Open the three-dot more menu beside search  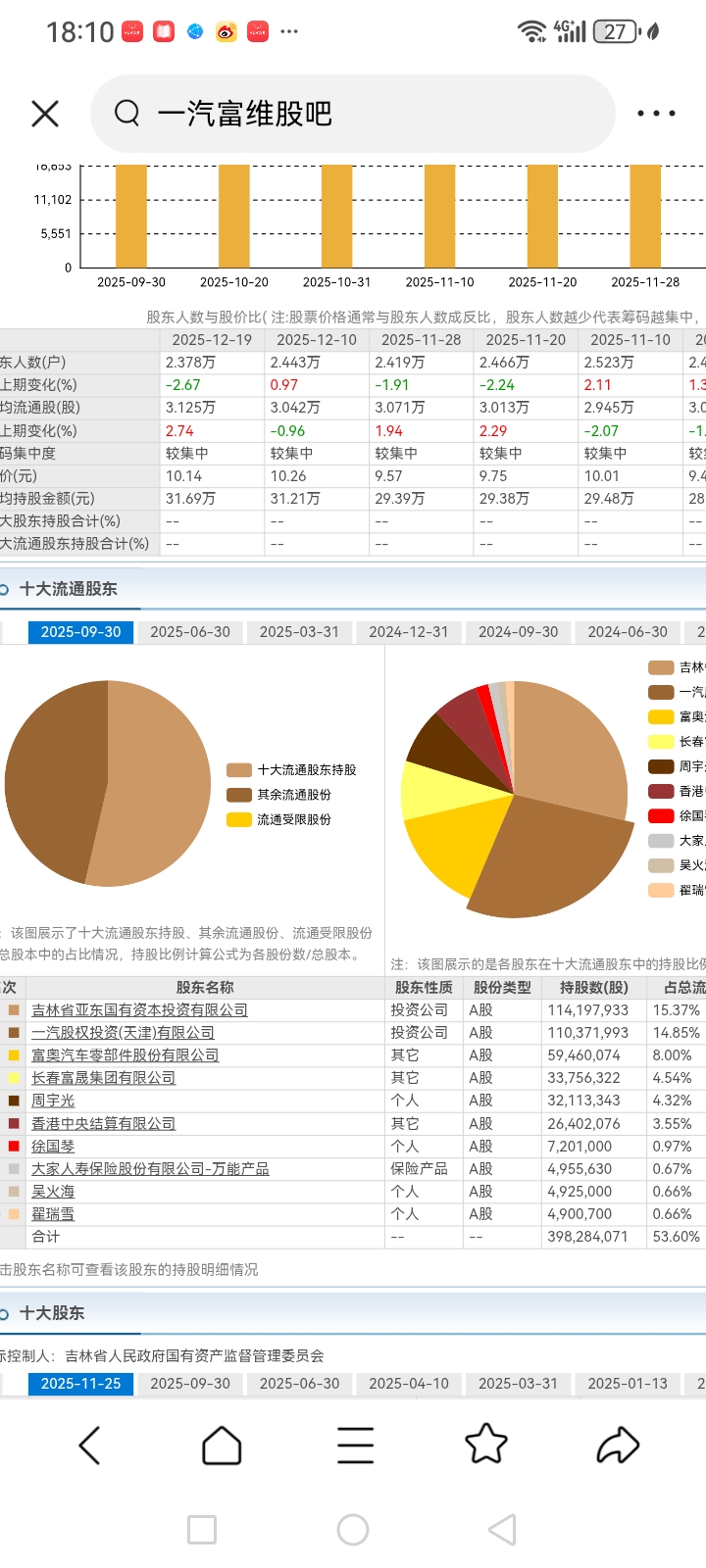tap(656, 114)
